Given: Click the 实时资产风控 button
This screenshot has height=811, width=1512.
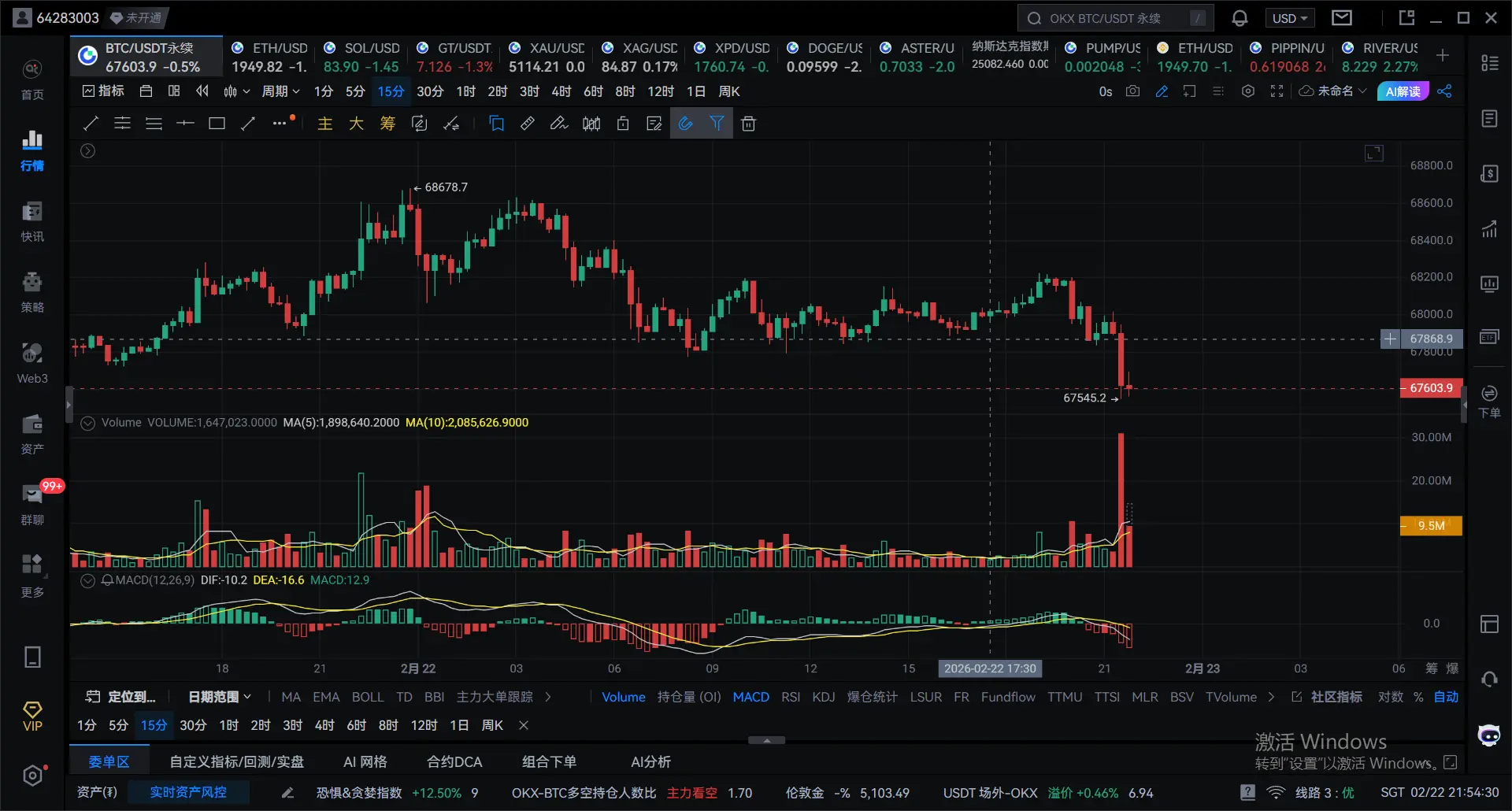Looking at the screenshot, I should point(188,792).
